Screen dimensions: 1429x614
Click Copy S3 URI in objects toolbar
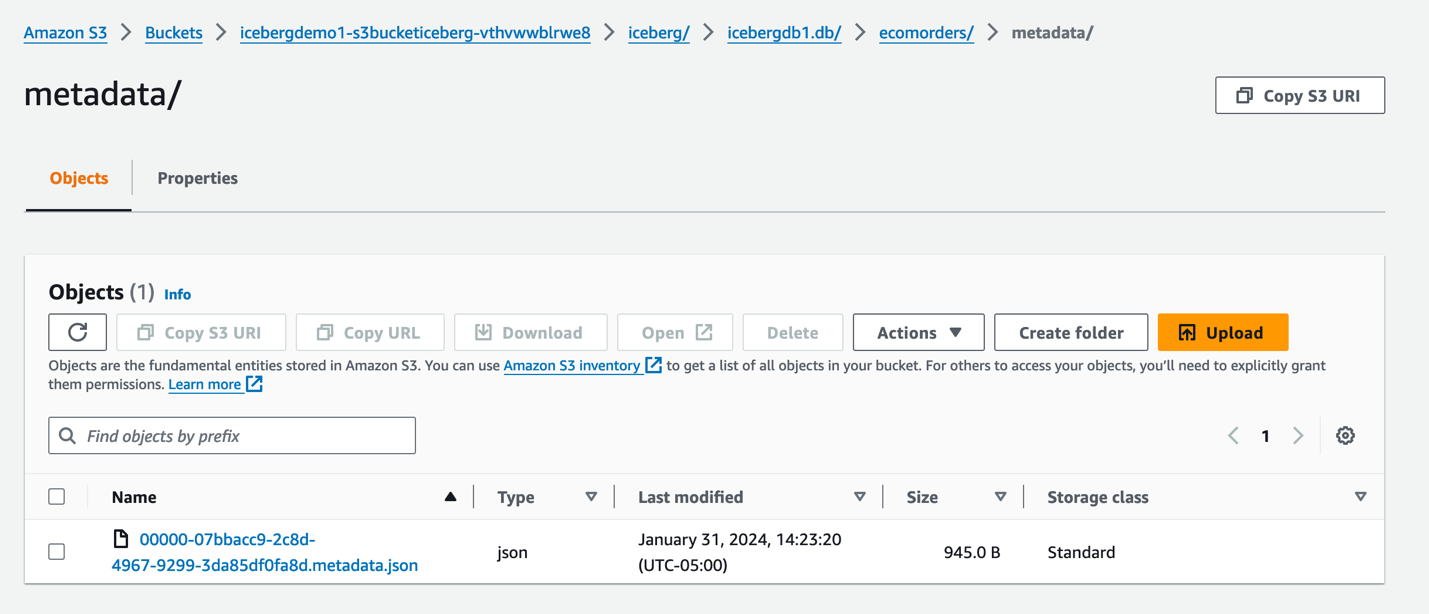[x=201, y=332]
